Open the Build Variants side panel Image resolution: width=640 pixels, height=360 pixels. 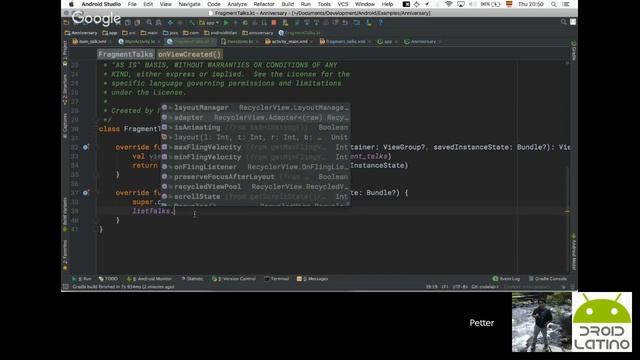click(65, 215)
